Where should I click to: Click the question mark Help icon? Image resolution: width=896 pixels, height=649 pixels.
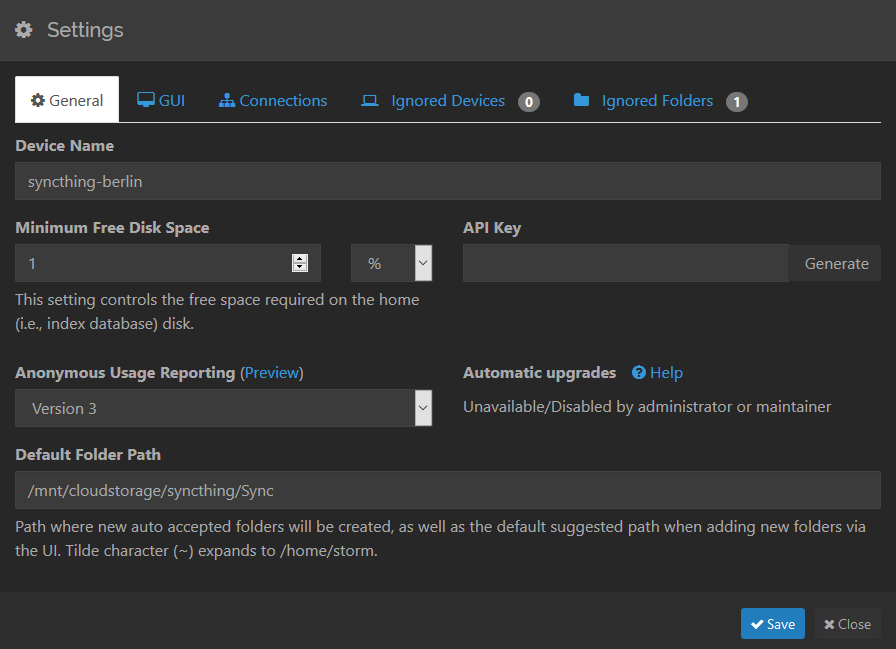639,372
